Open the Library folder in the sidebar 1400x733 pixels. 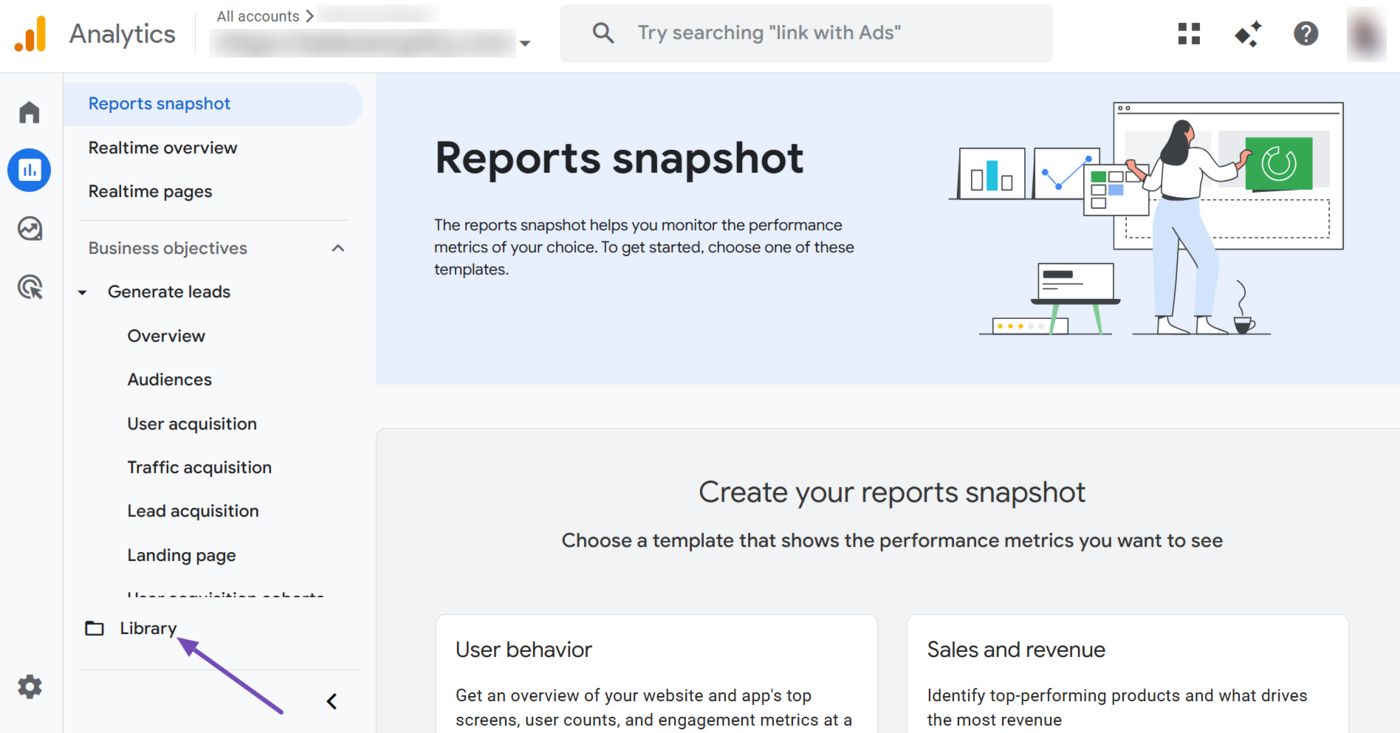[147, 628]
